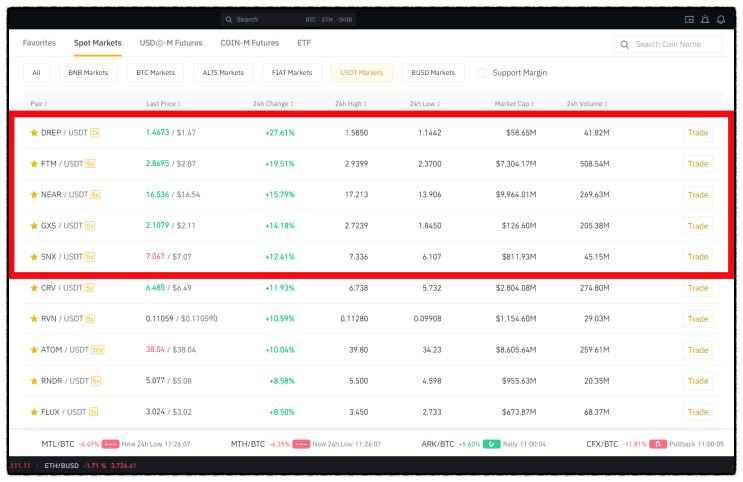Focus the Search Coin Name field

pyautogui.click(x=668, y=45)
